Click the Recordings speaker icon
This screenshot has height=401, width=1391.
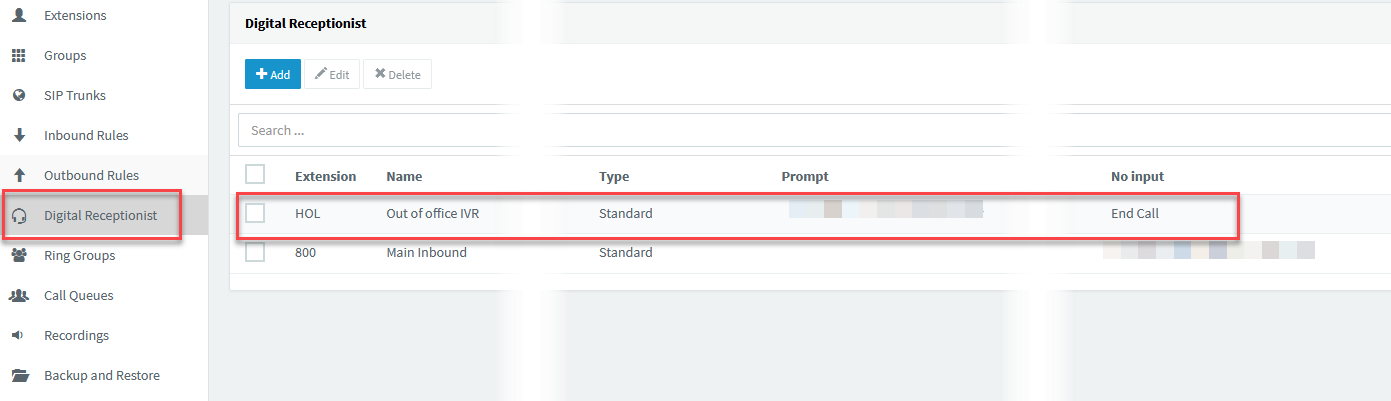pos(17,336)
